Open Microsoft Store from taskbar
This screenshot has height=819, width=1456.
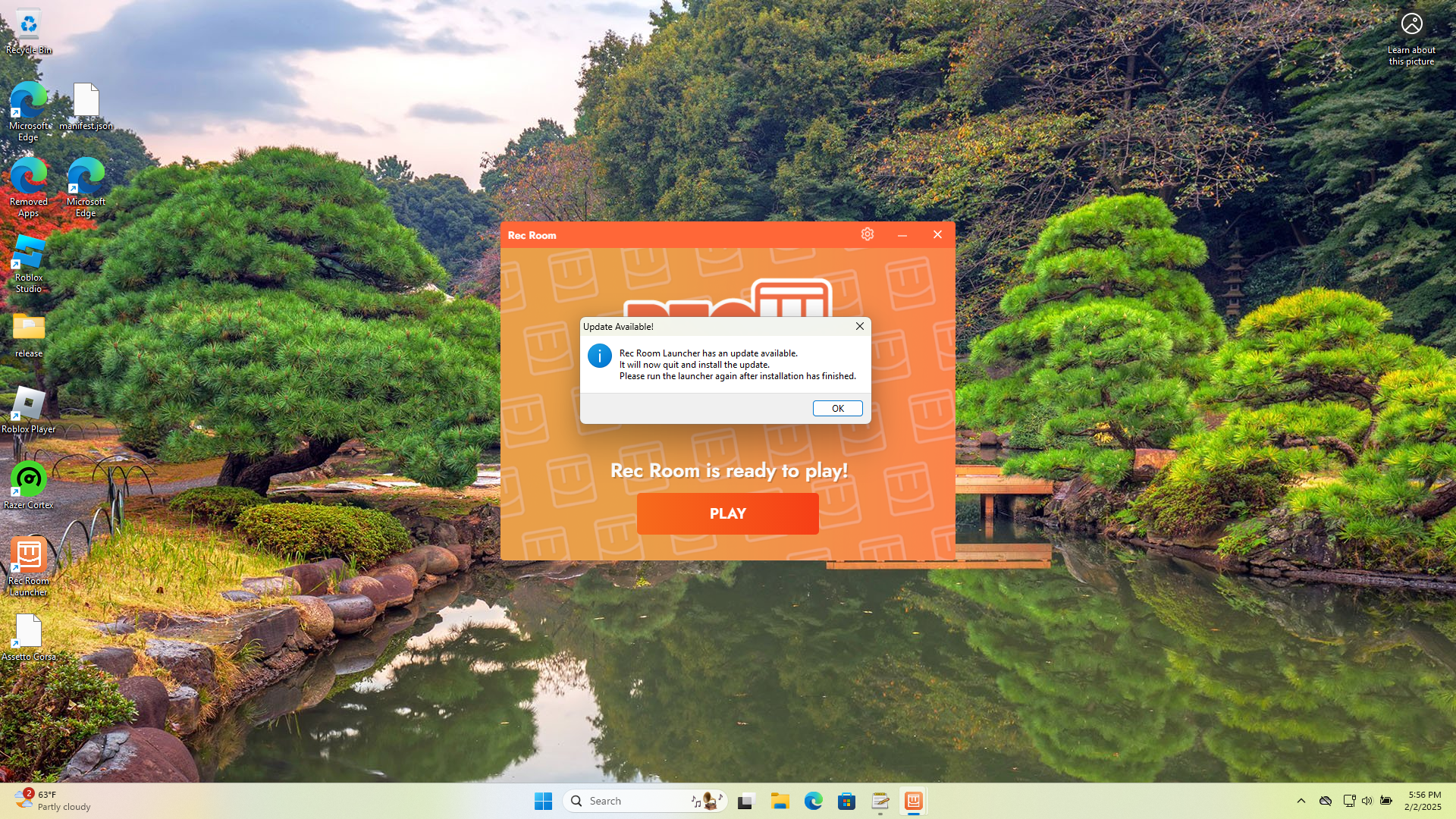(846, 801)
